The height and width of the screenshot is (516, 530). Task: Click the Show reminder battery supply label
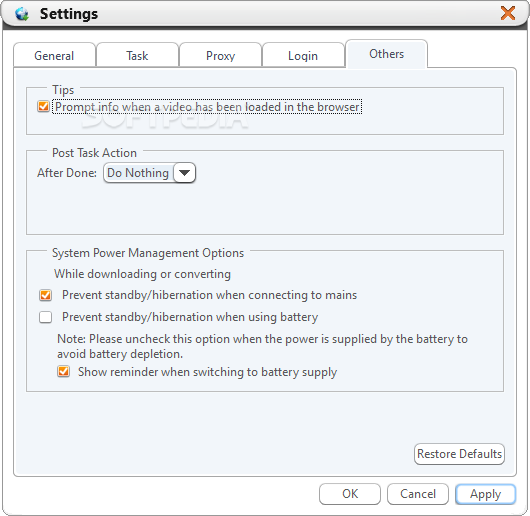pyautogui.click(x=208, y=372)
